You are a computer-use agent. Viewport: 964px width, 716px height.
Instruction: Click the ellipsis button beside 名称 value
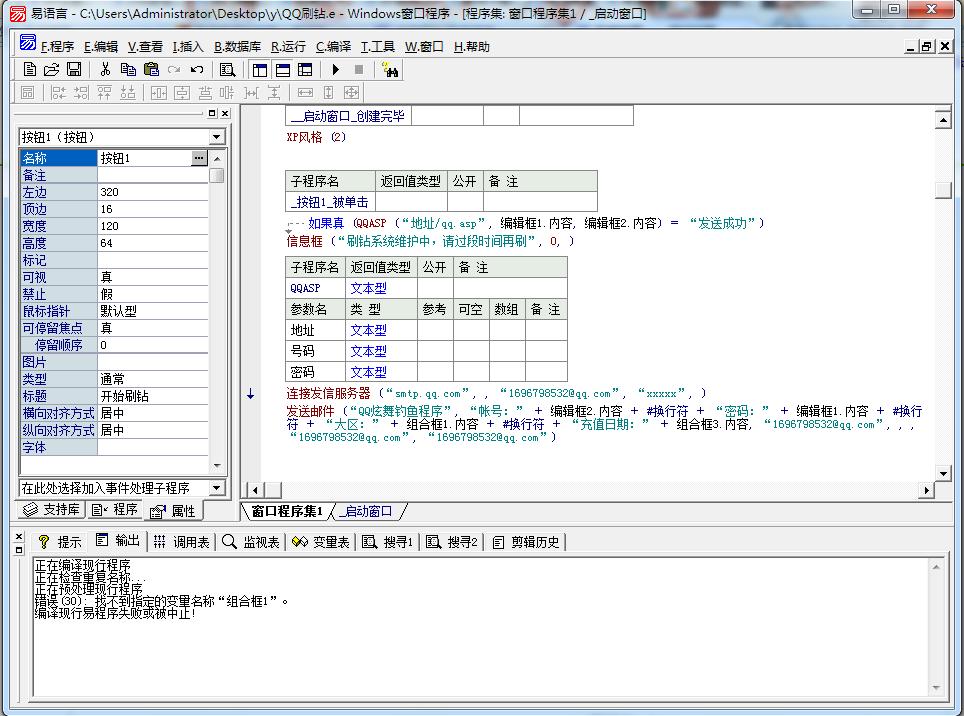(x=199, y=158)
